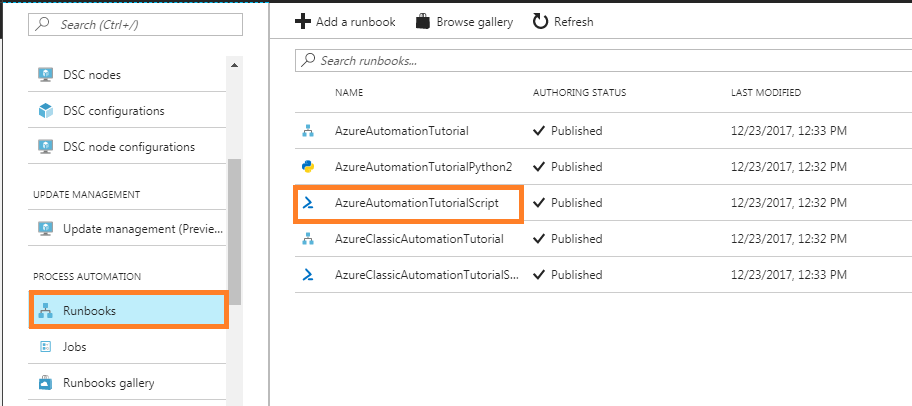
Task: Sort runbooks by the NAME column header
Action: click(x=349, y=93)
